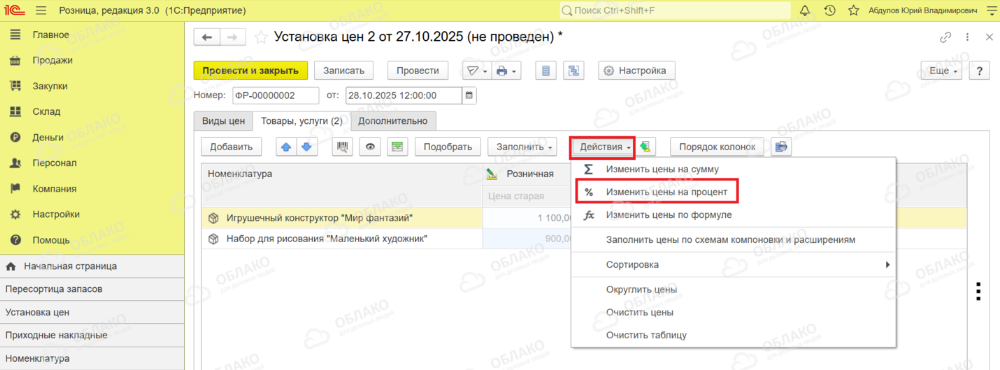Switch to Установка цен in the open windows list
Screen dimensions: 1000x370
coord(92,313)
